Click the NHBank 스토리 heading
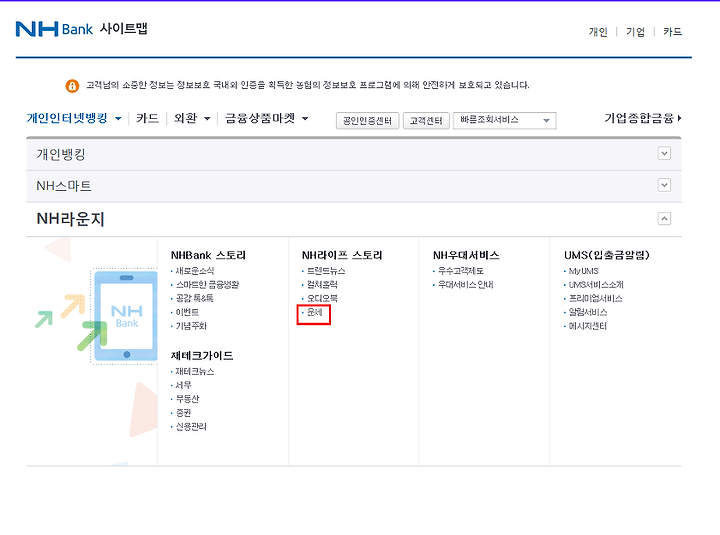The height and width of the screenshot is (535, 720). 208,255
